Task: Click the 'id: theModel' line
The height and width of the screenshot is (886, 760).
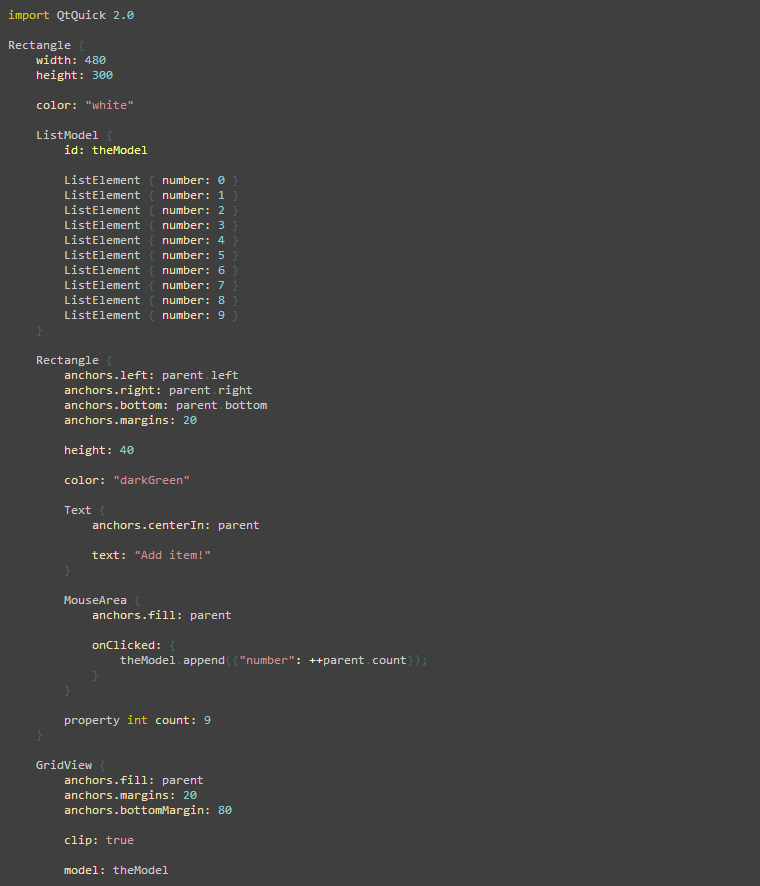Action: tap(106, 150)
